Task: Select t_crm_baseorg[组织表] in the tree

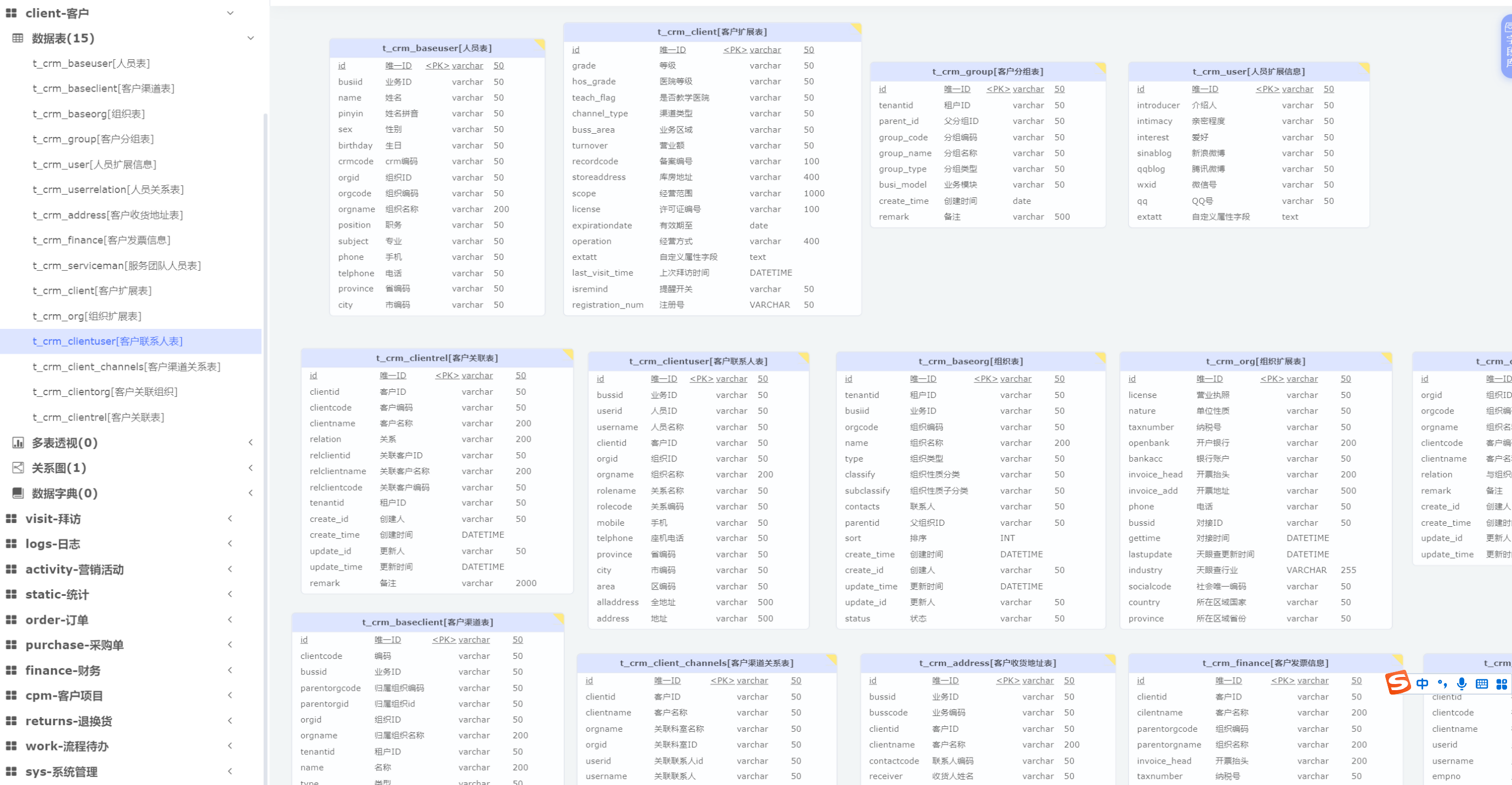Action: coord(89,114)
